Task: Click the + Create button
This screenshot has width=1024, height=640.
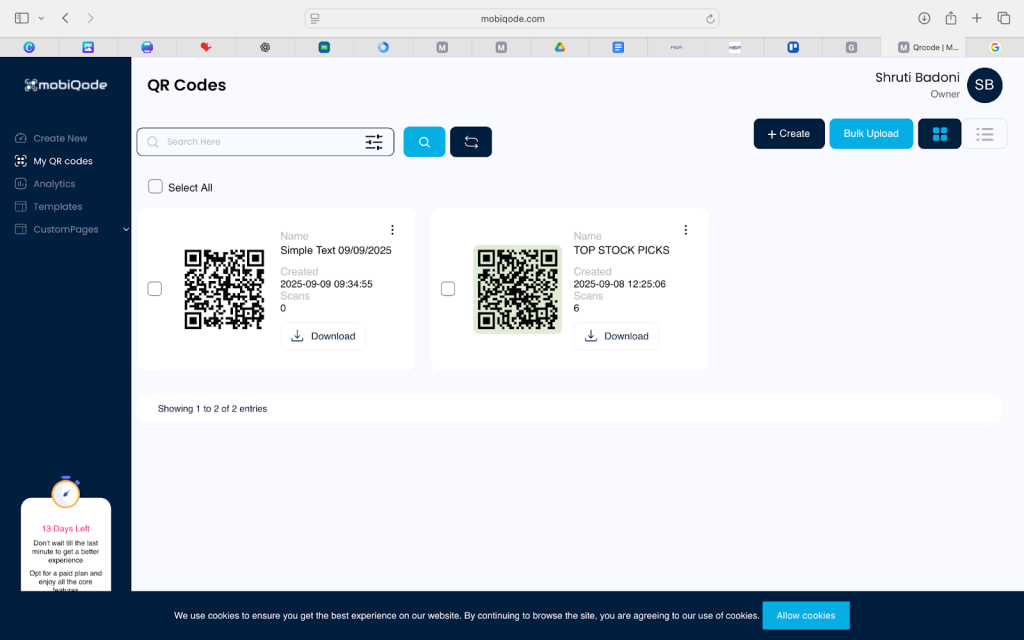Action: [x=789, y=134]
